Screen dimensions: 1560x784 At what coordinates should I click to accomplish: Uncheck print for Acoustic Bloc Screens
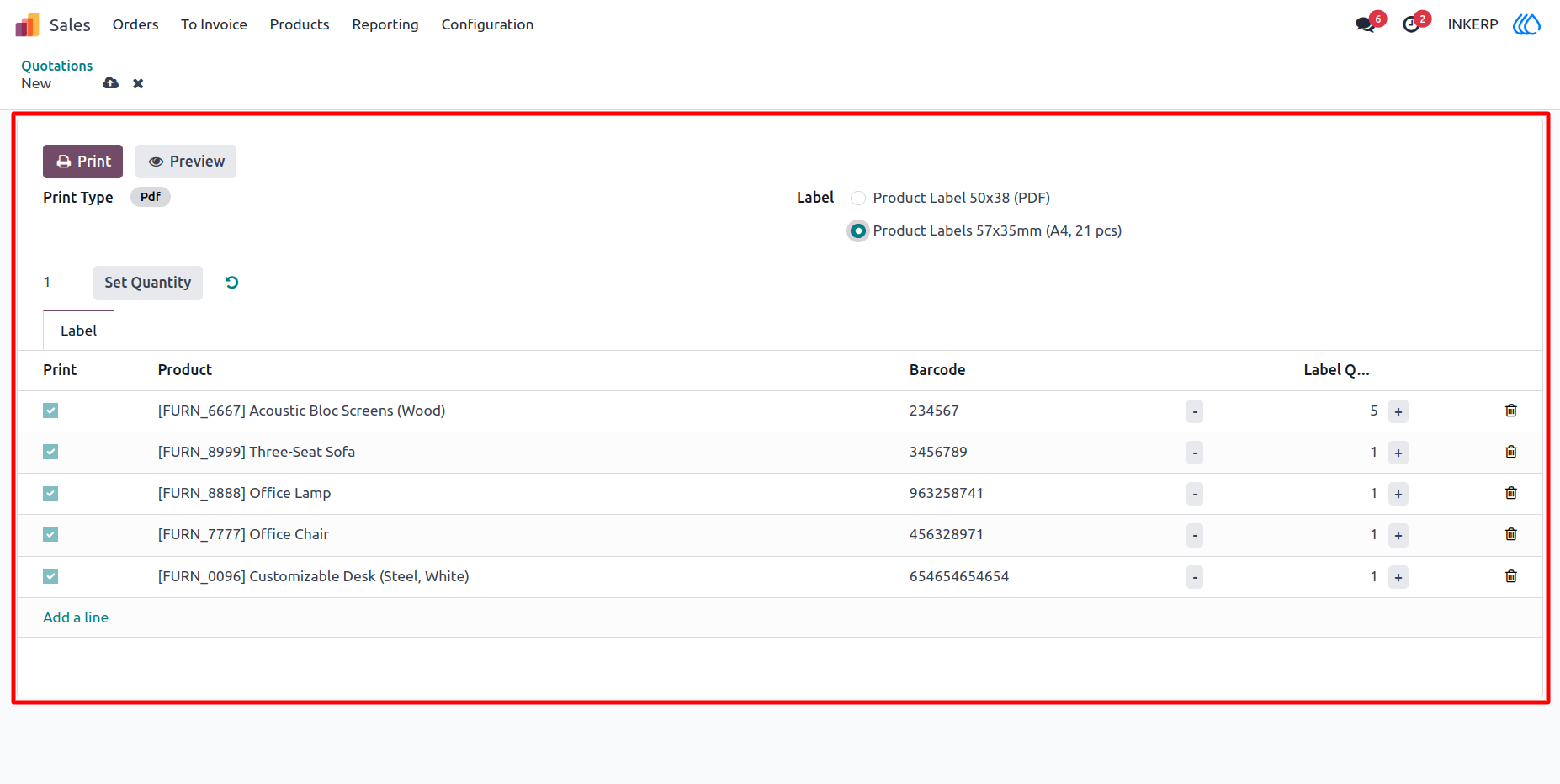click(50, 411)
